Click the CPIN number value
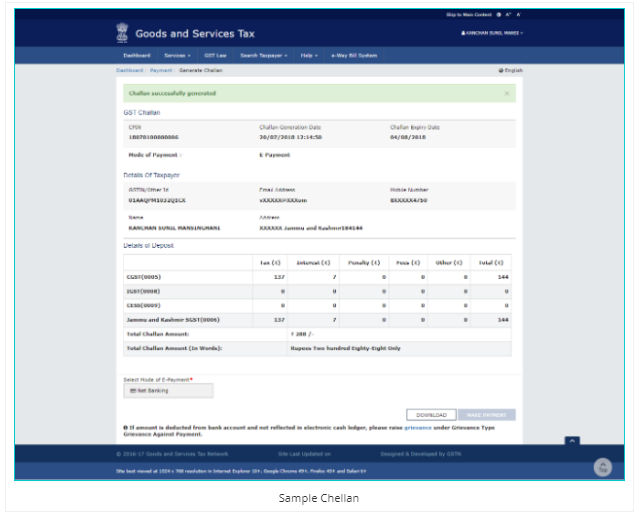 click(154, 137)
